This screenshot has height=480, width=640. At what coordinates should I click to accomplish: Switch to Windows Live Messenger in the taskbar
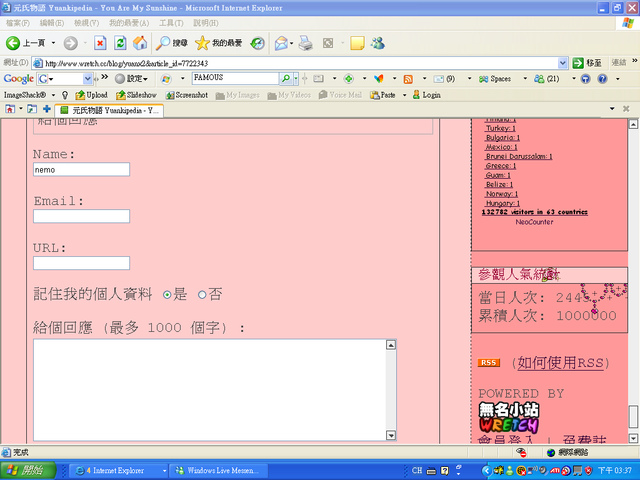tap(218, 471)
